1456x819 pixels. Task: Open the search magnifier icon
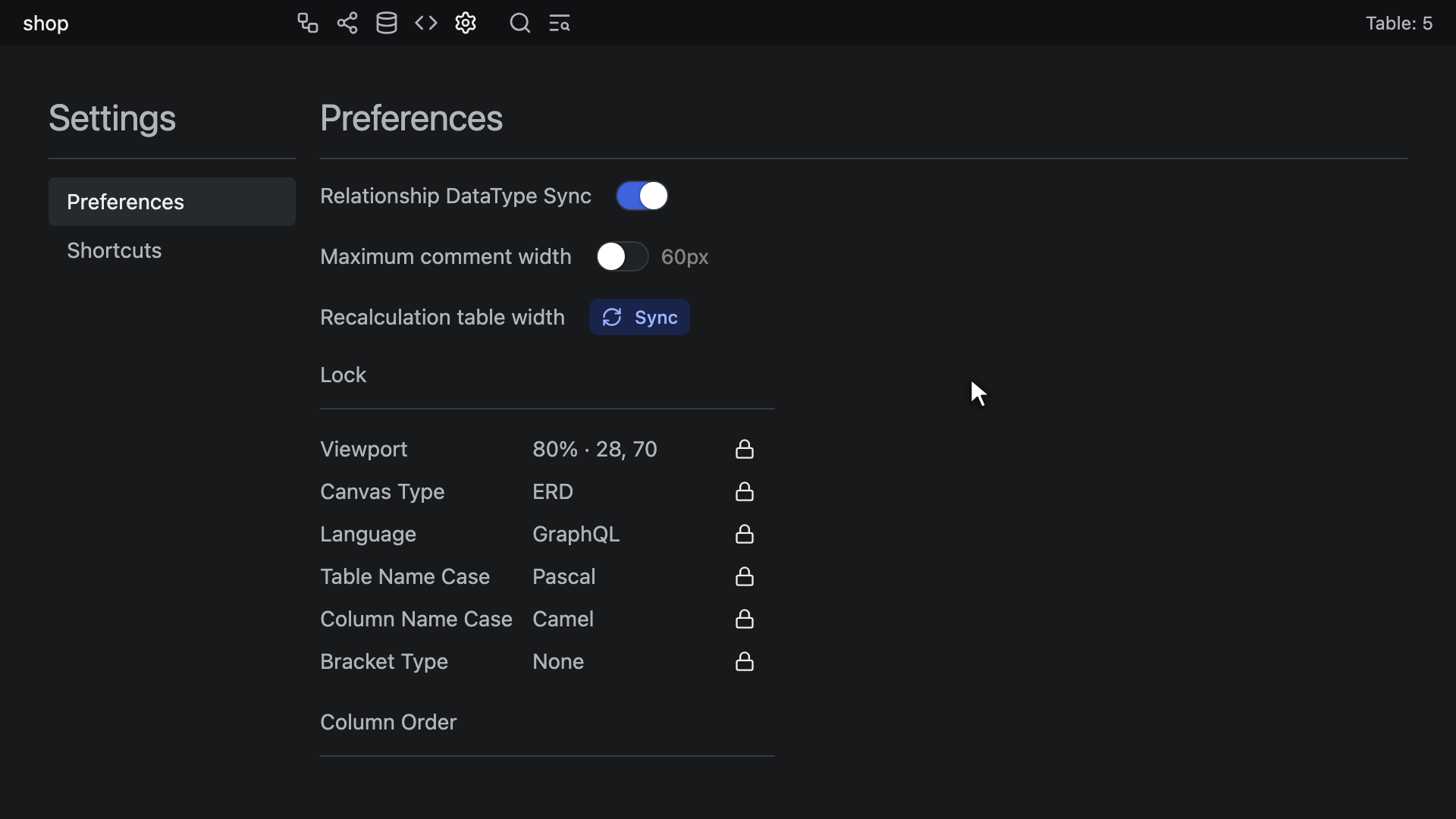point(520,23)
